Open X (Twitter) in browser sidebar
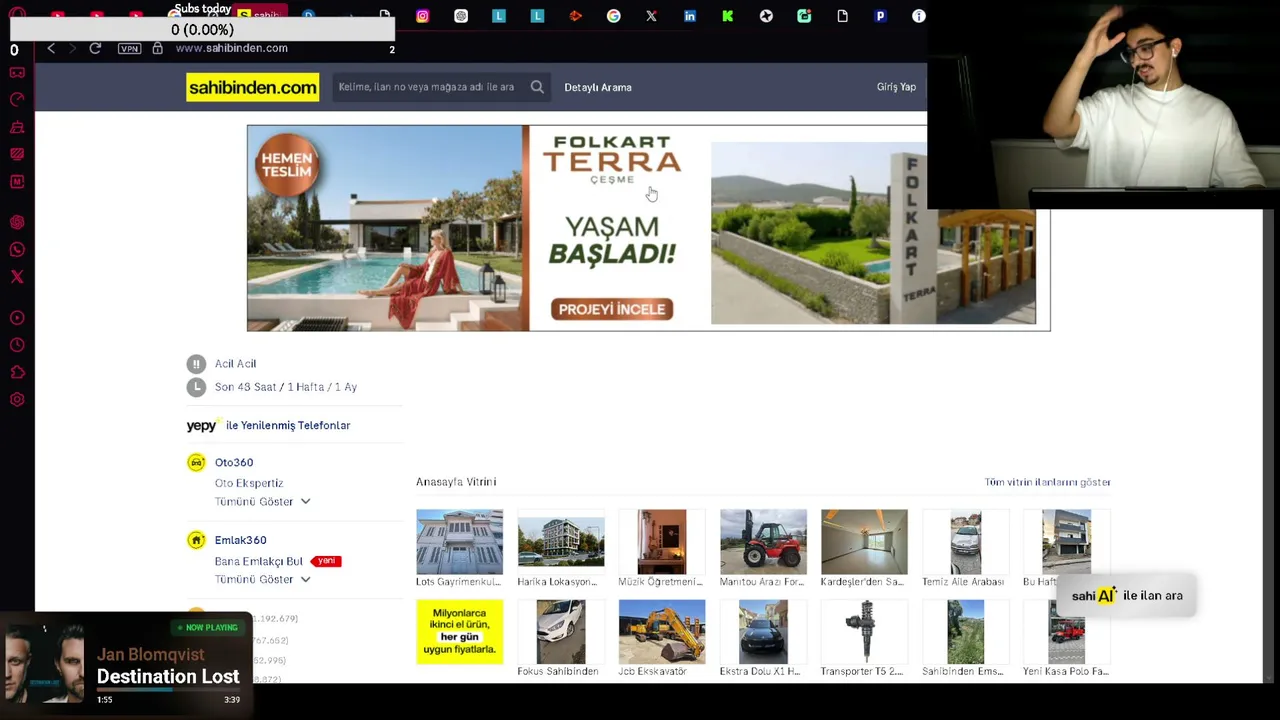Viewport: 1280px width, 720px height. [17, 277]
